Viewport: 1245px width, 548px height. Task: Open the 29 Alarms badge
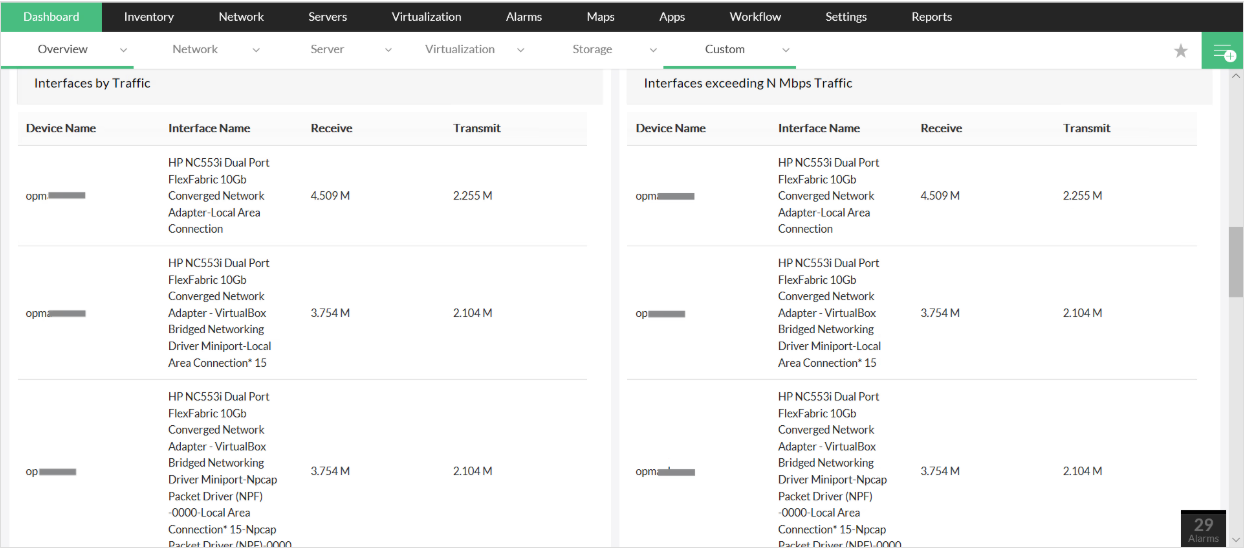(1203, 529)
